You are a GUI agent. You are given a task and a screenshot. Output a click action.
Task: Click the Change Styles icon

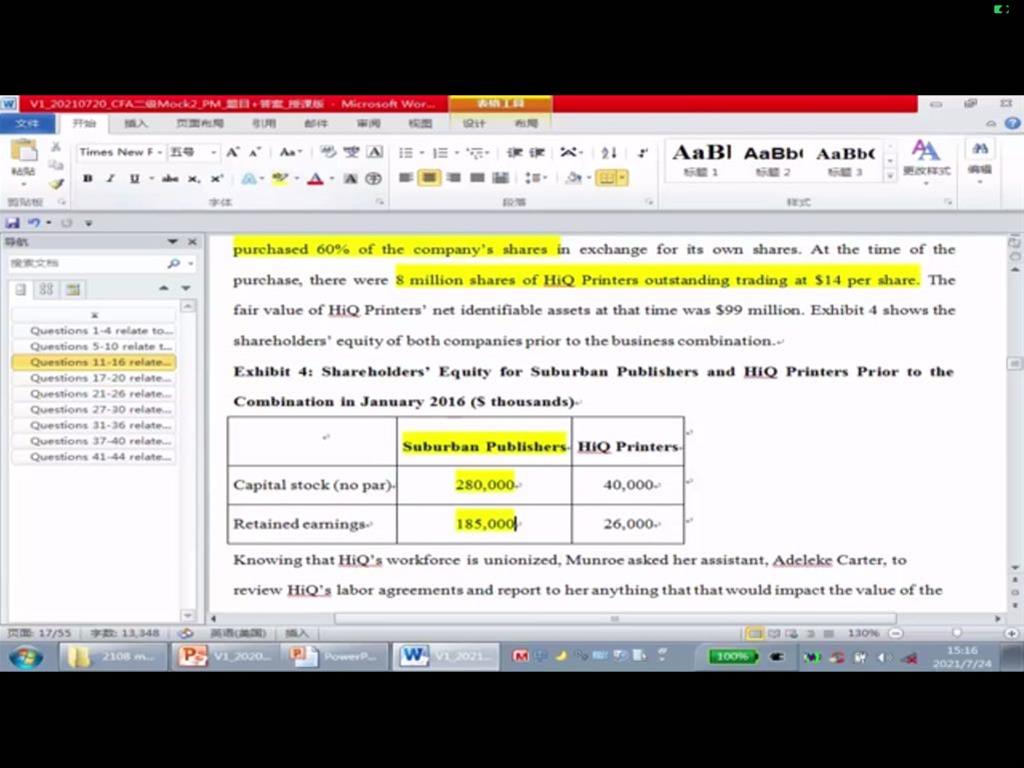tap(925, 157)
